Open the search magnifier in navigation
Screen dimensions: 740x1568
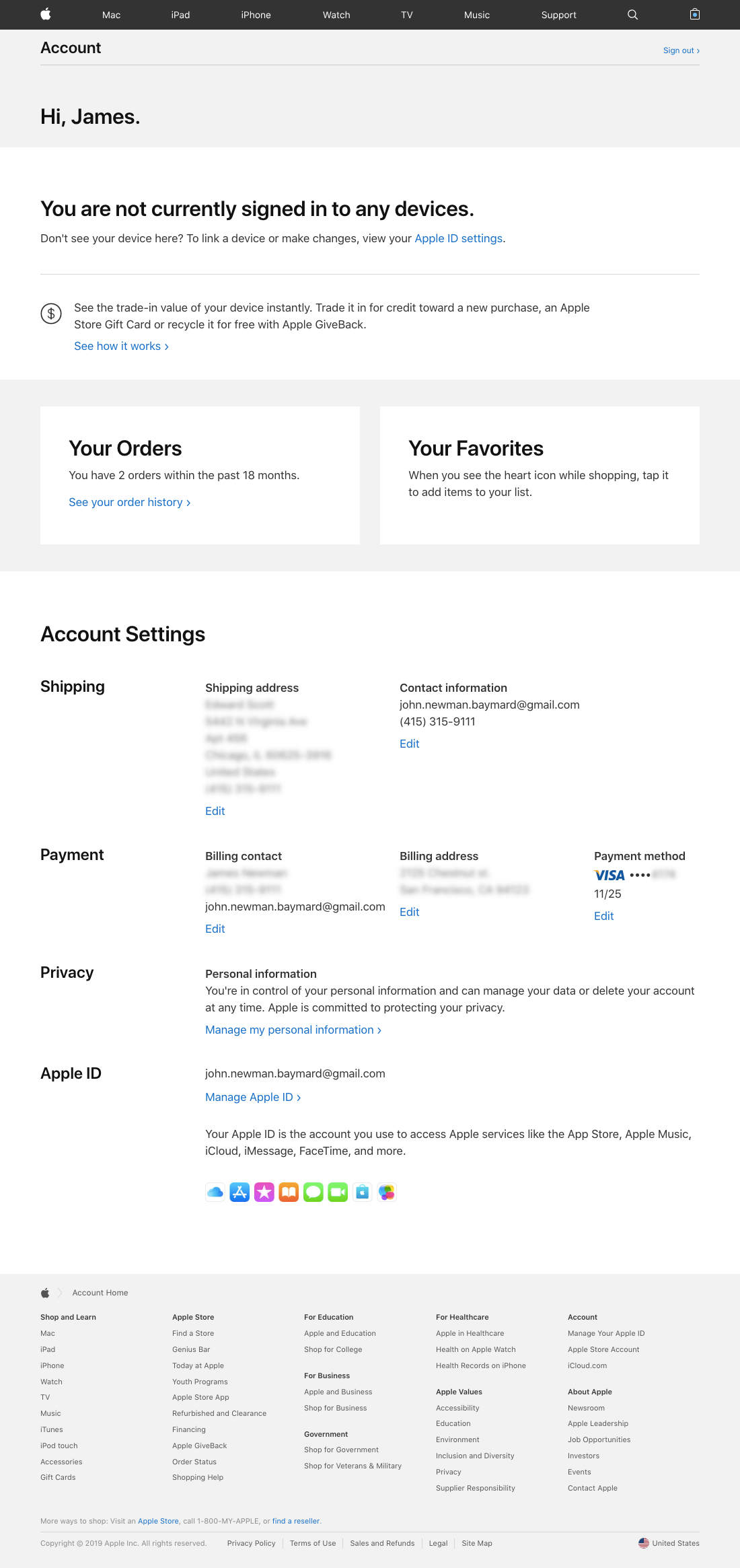coord(632,14)
